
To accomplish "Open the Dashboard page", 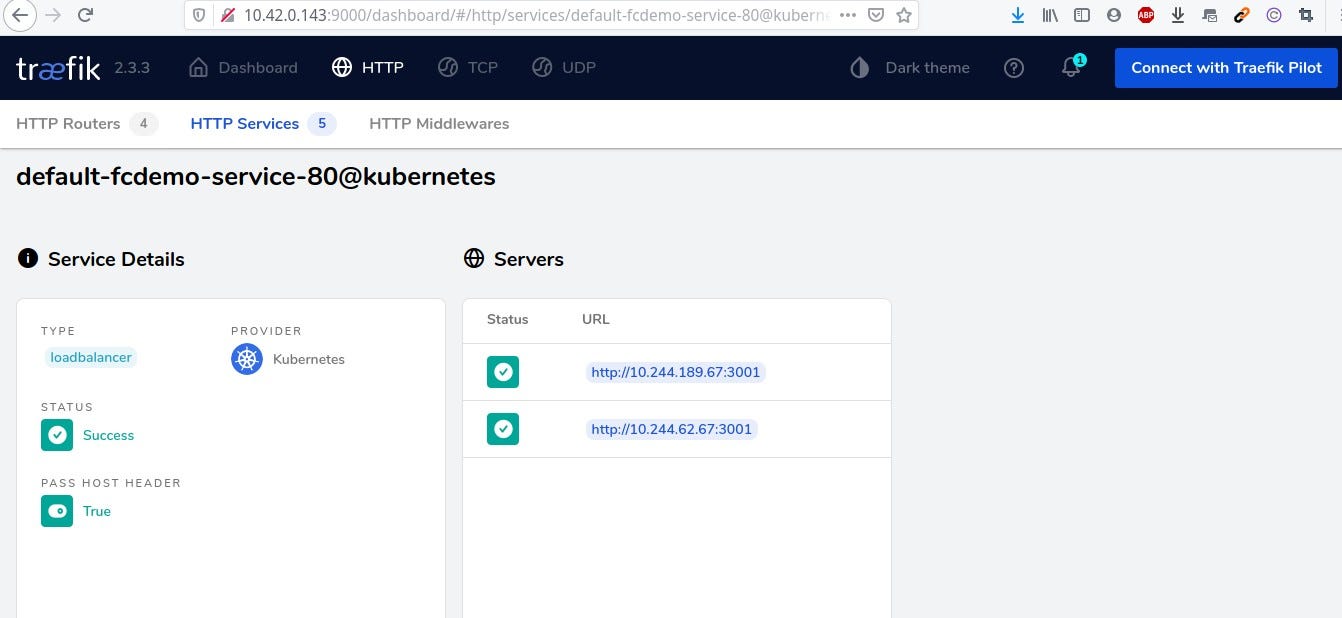I will [x=243, y=68].
